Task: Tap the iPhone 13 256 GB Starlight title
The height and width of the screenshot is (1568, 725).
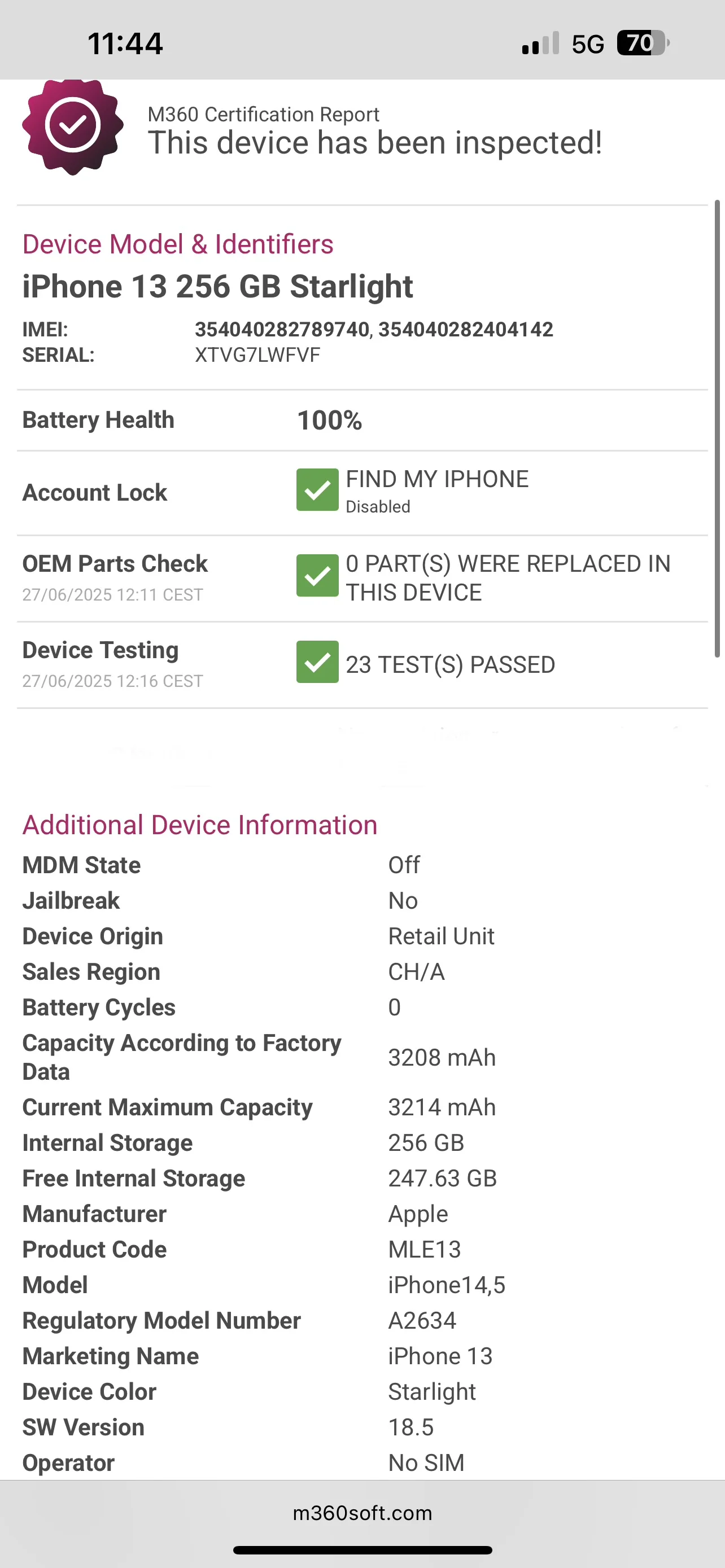Action: pos(217,287)
